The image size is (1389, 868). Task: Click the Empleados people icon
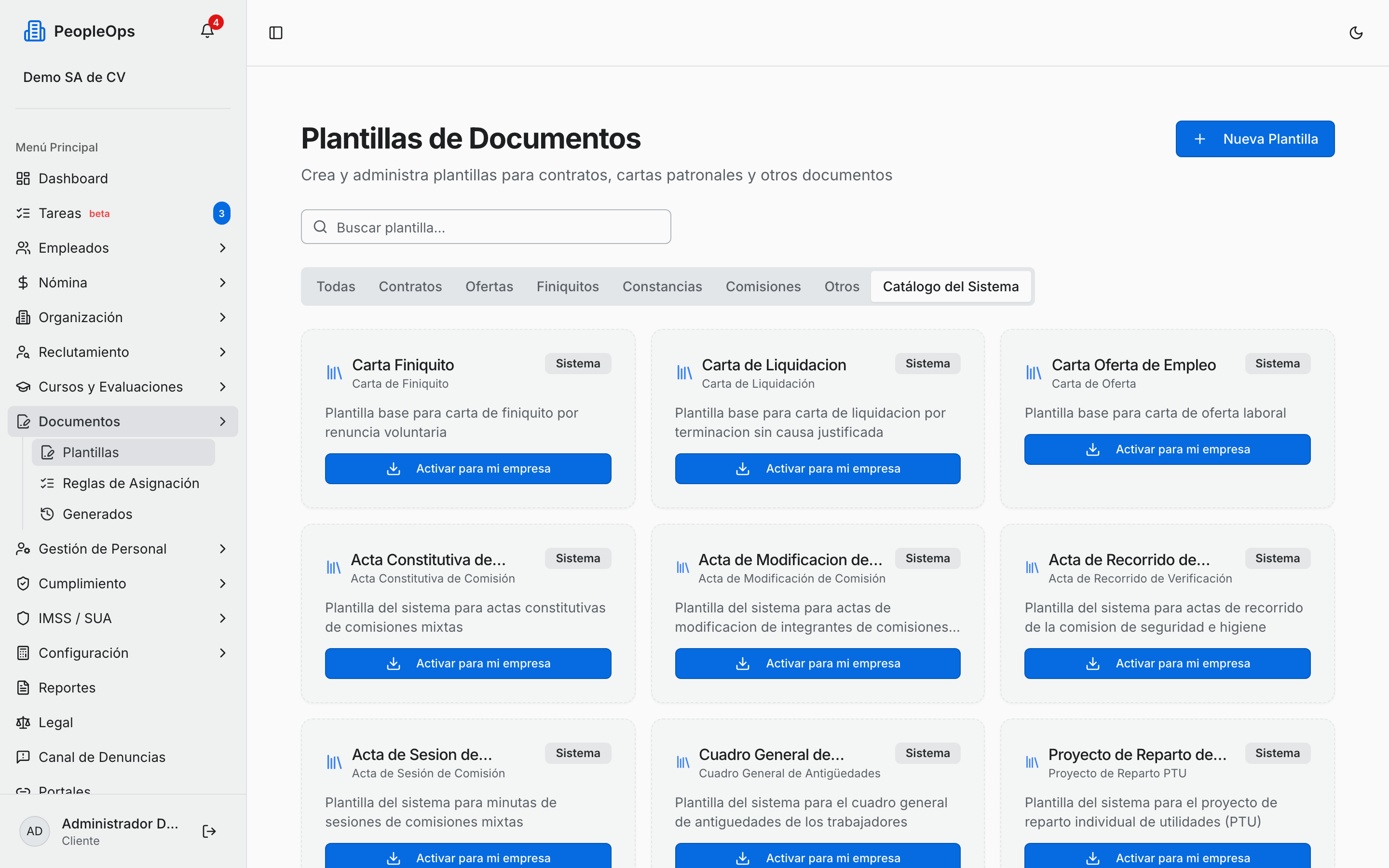(23, 248)
